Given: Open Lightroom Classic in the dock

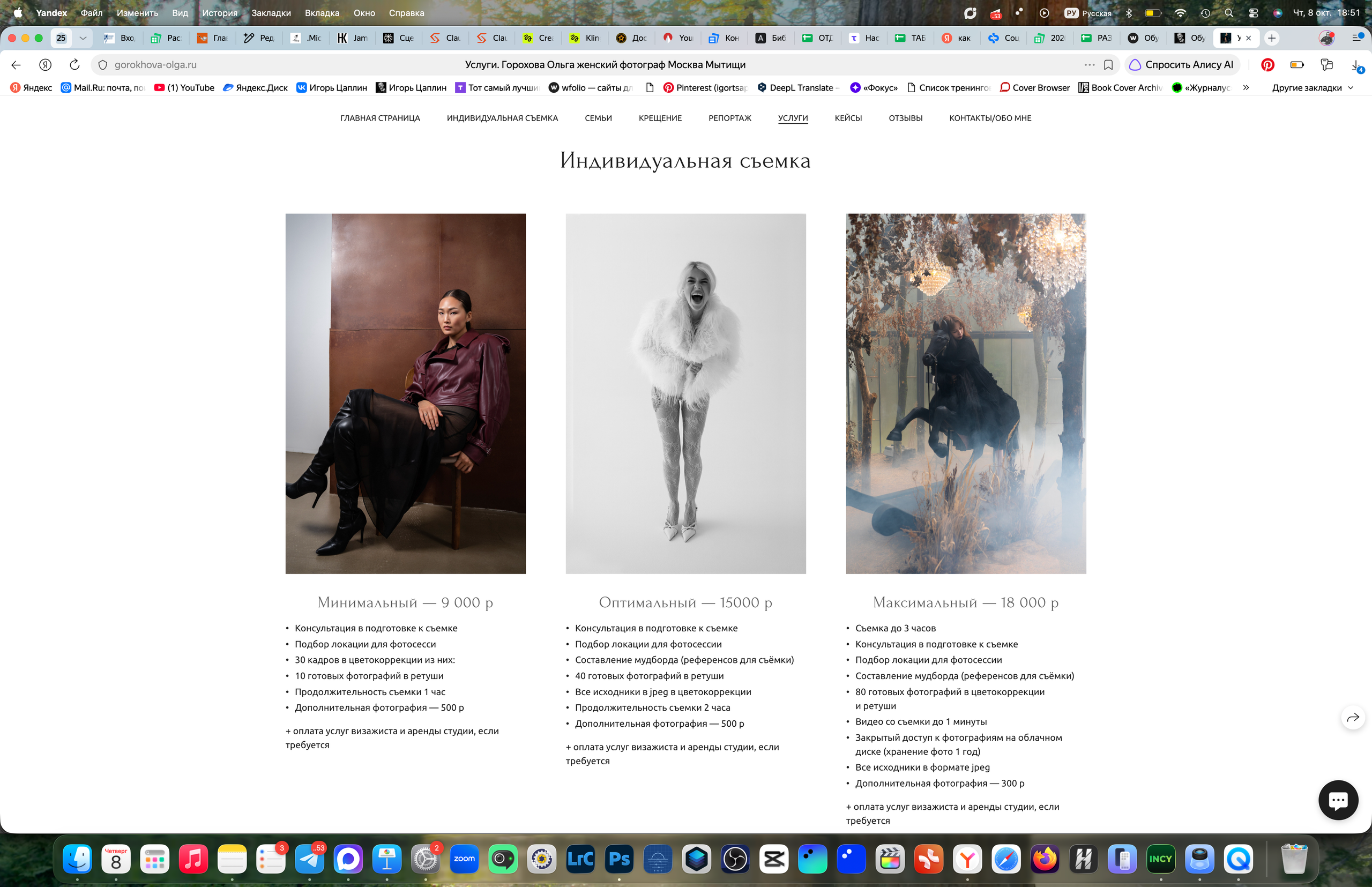Looking at the screenshot, I should tap(580, 859).
